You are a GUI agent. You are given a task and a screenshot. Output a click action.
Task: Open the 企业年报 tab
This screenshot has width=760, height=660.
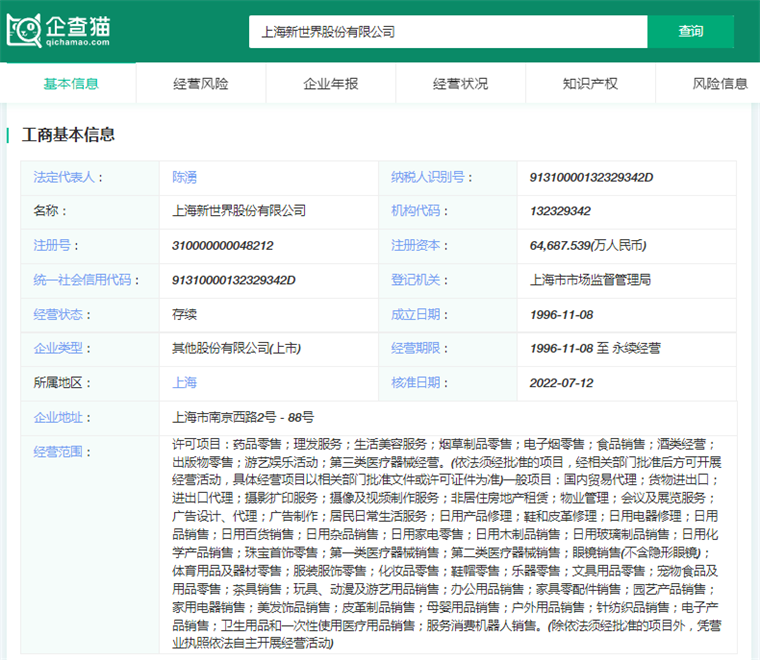[x=331, y=84]
